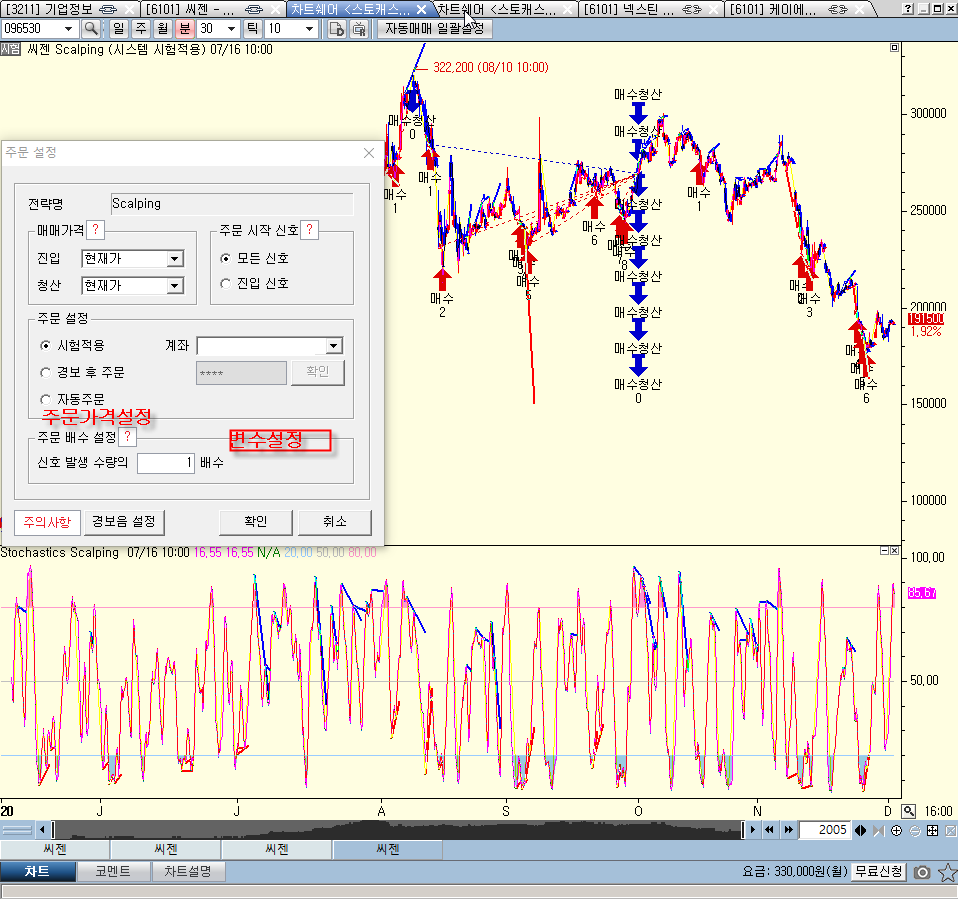Click the camera screenshot icon

pyautogui.click(x=923, y=872)
